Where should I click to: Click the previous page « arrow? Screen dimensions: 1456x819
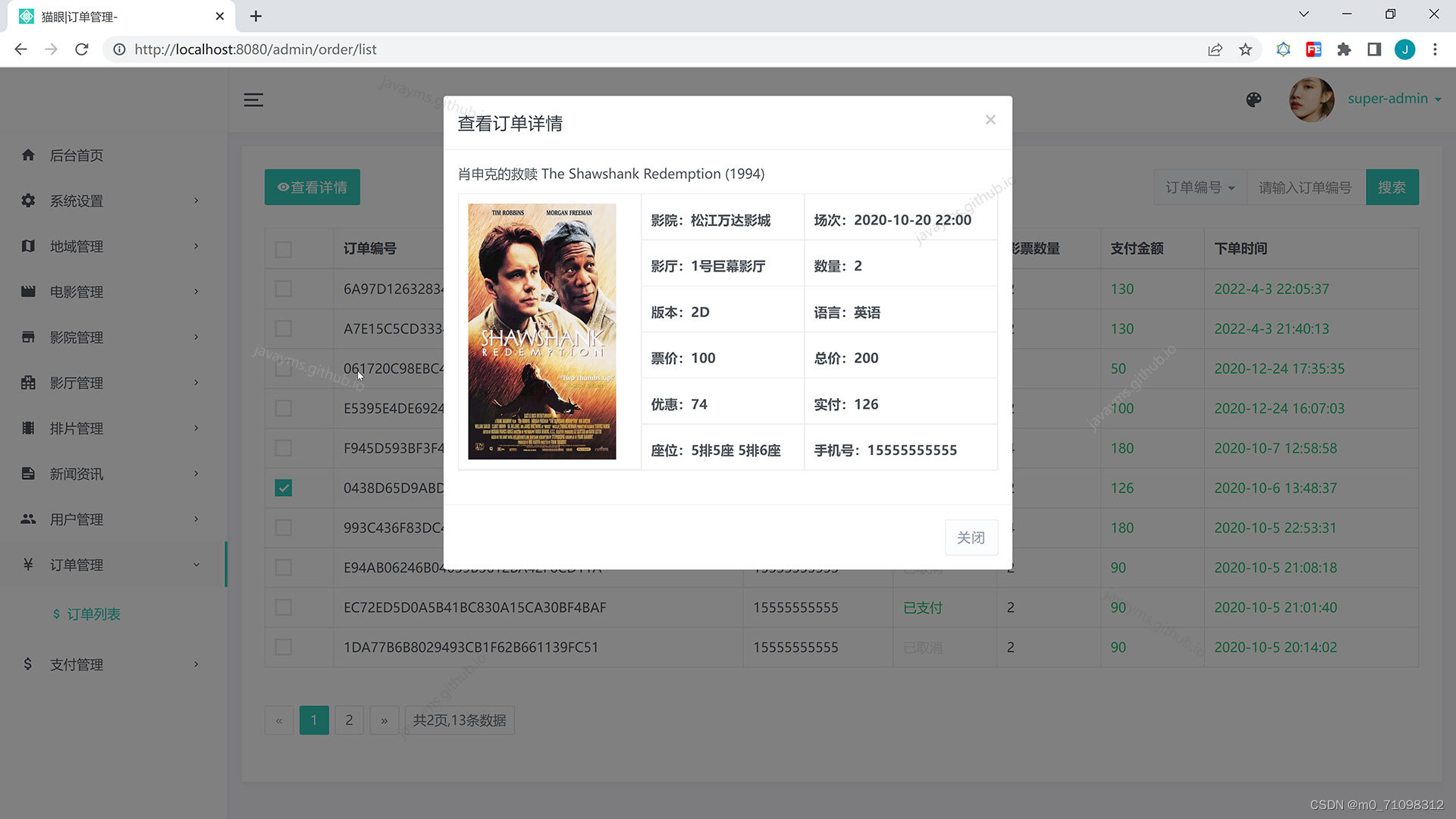pos(279,720)
